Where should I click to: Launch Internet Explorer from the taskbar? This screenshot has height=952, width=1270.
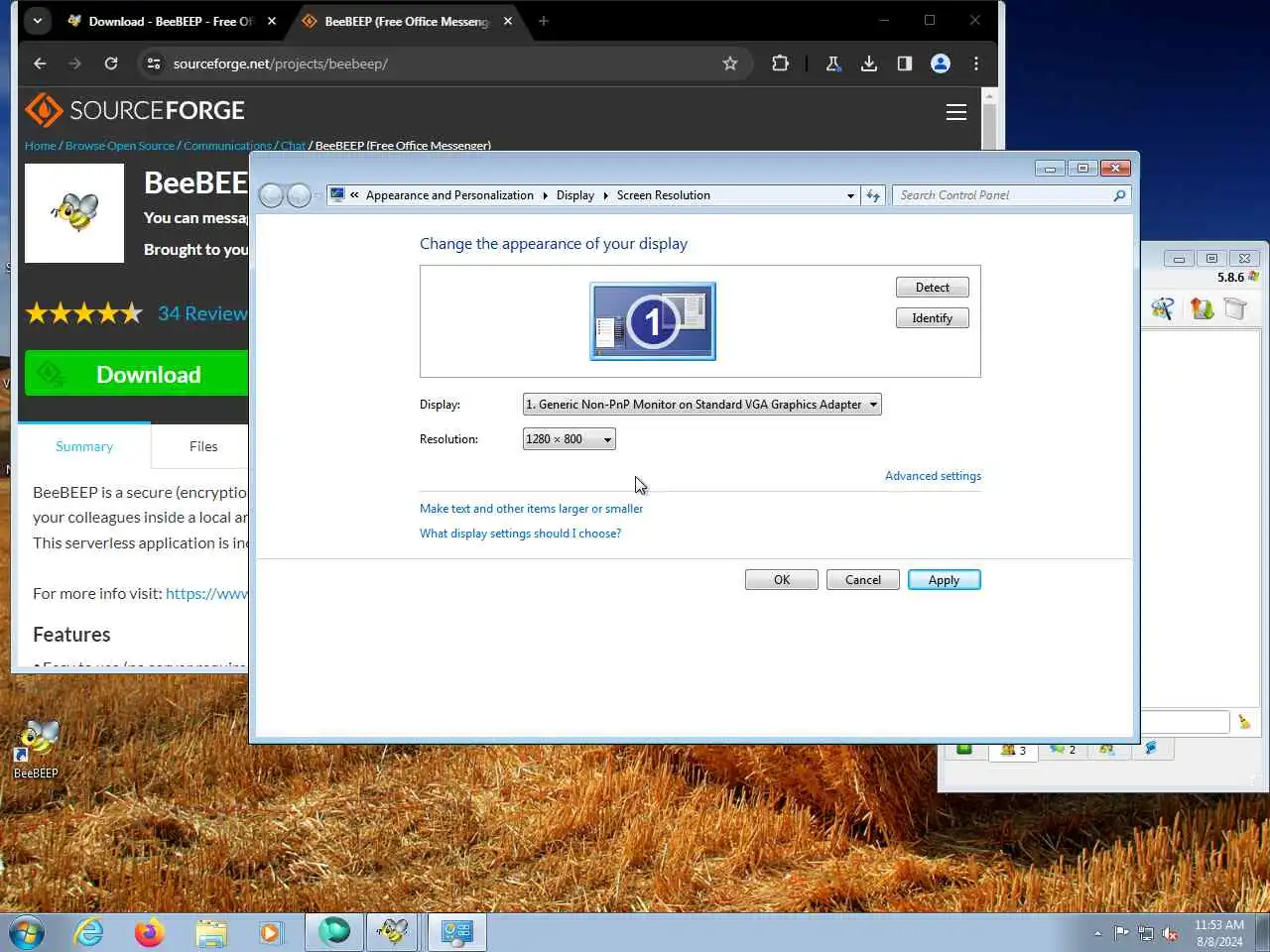click(x=88, y=932)
